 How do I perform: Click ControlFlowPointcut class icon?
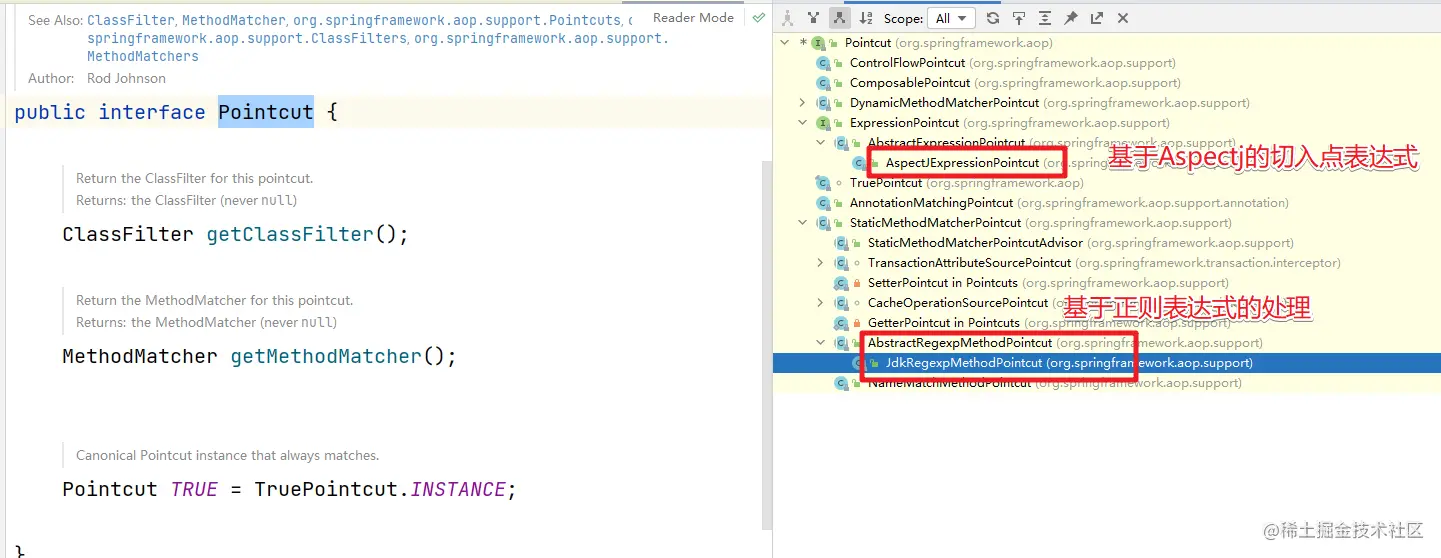pyautogui.click(x=824, y=63)
